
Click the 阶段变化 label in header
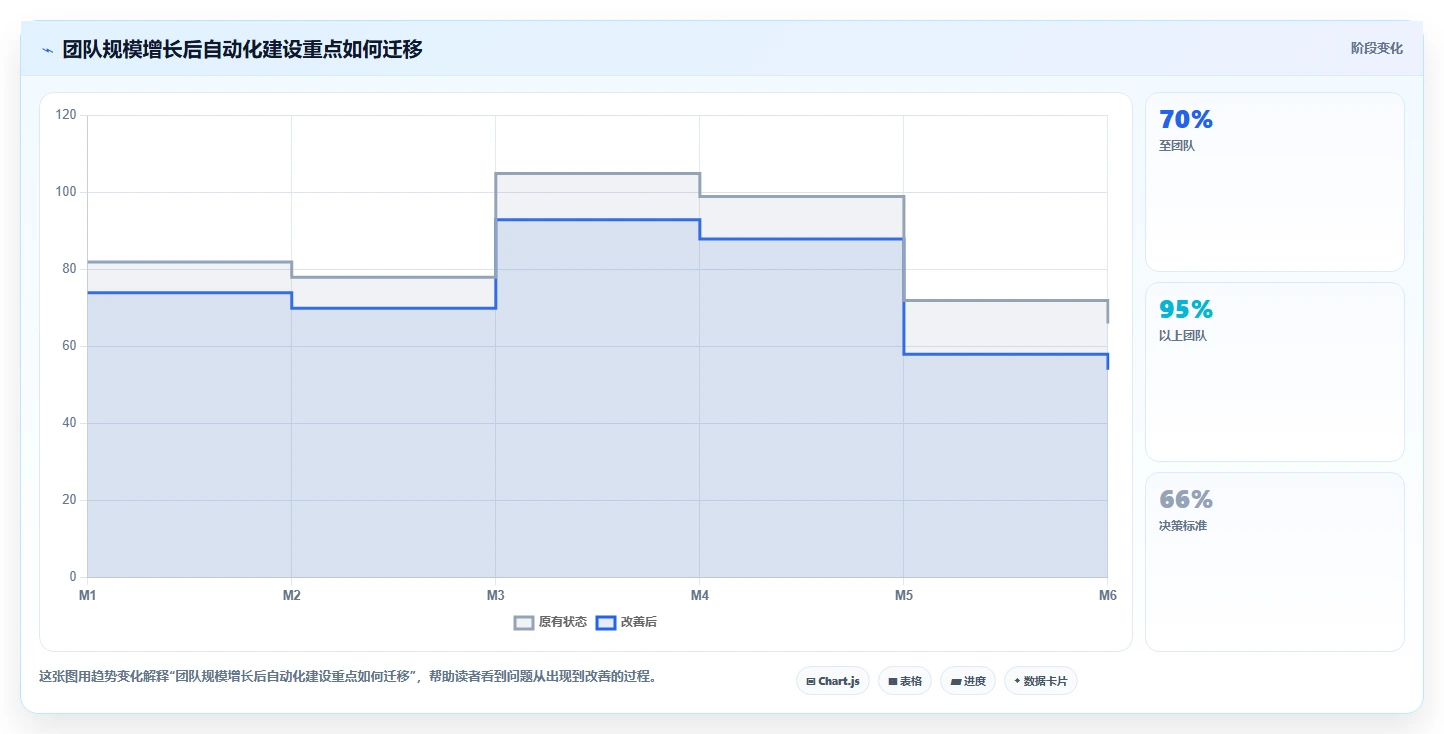point(1377,48)
